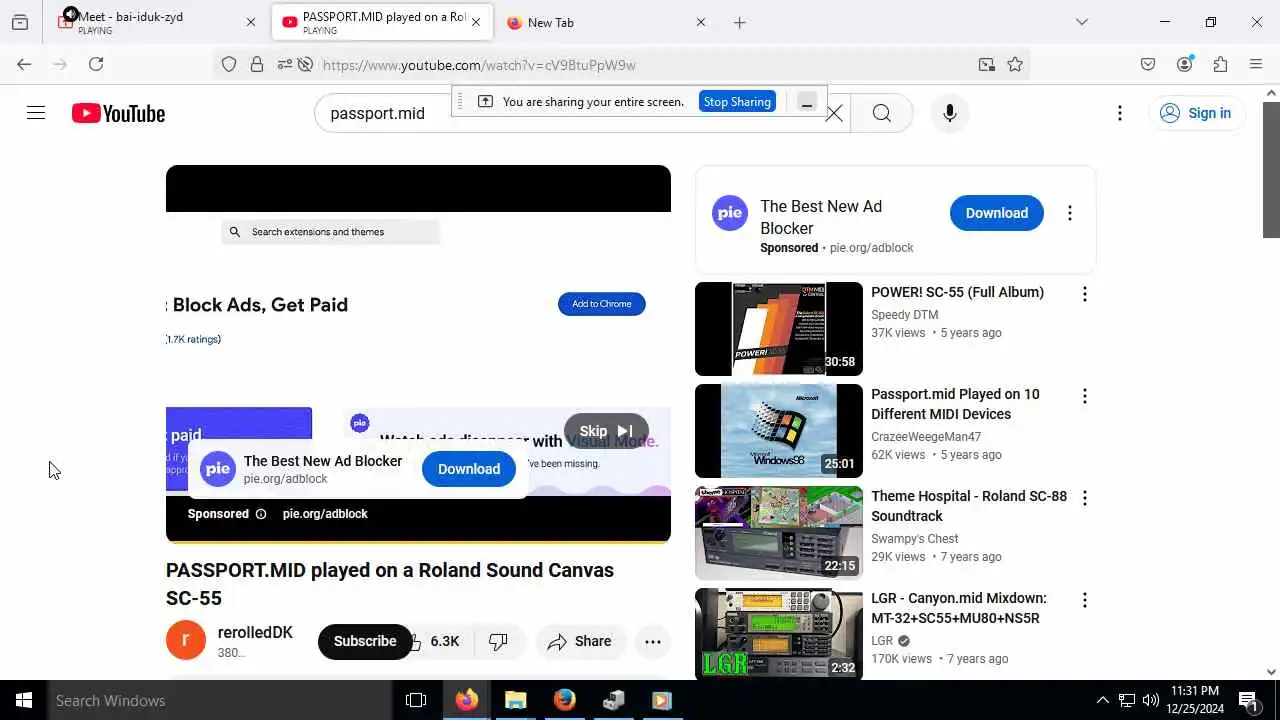Dislike the video
1280x720 pixels.
pyautogui.click(x=498, y=641)
